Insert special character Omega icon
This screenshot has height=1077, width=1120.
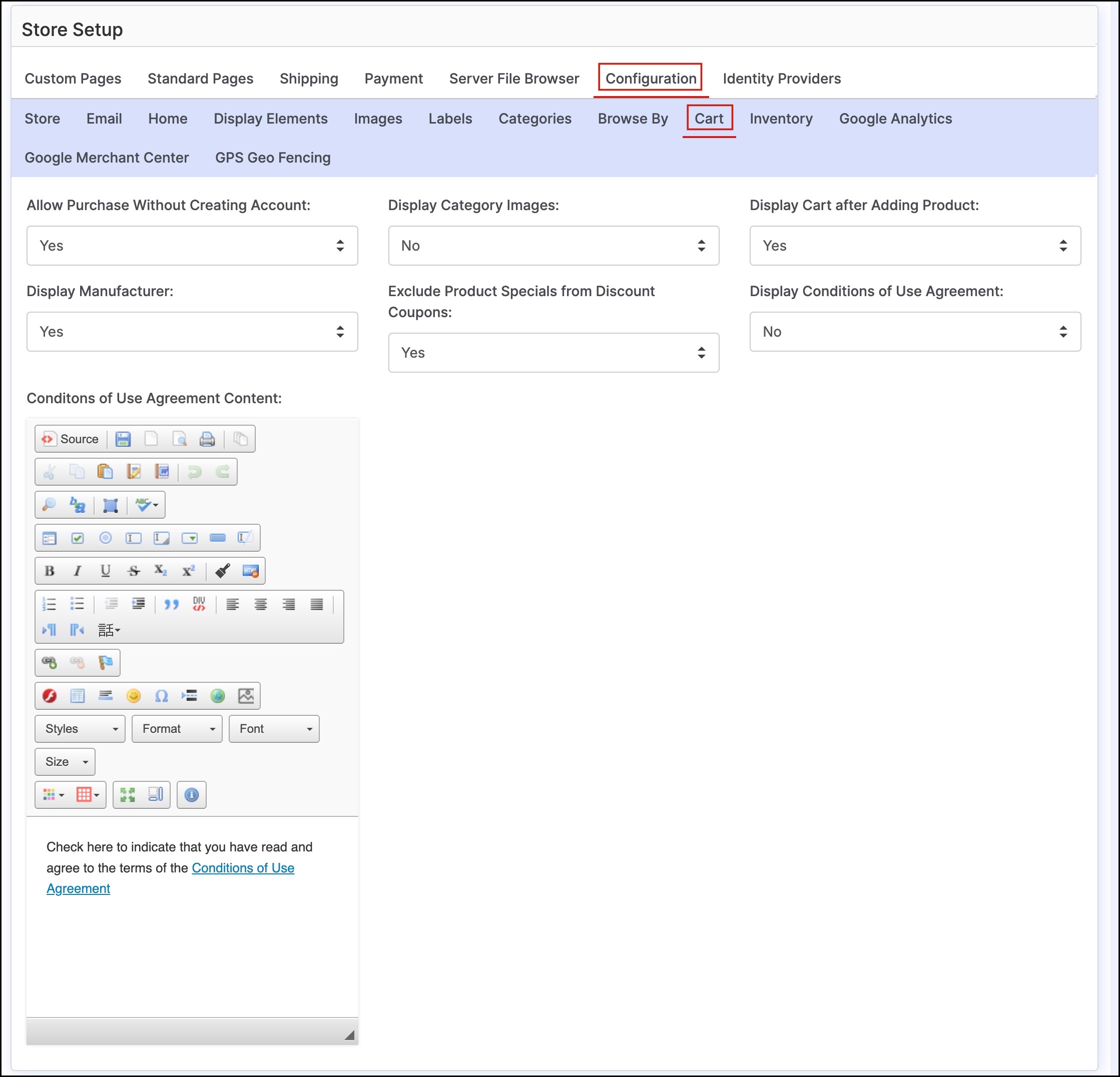[x=162, y=695]
